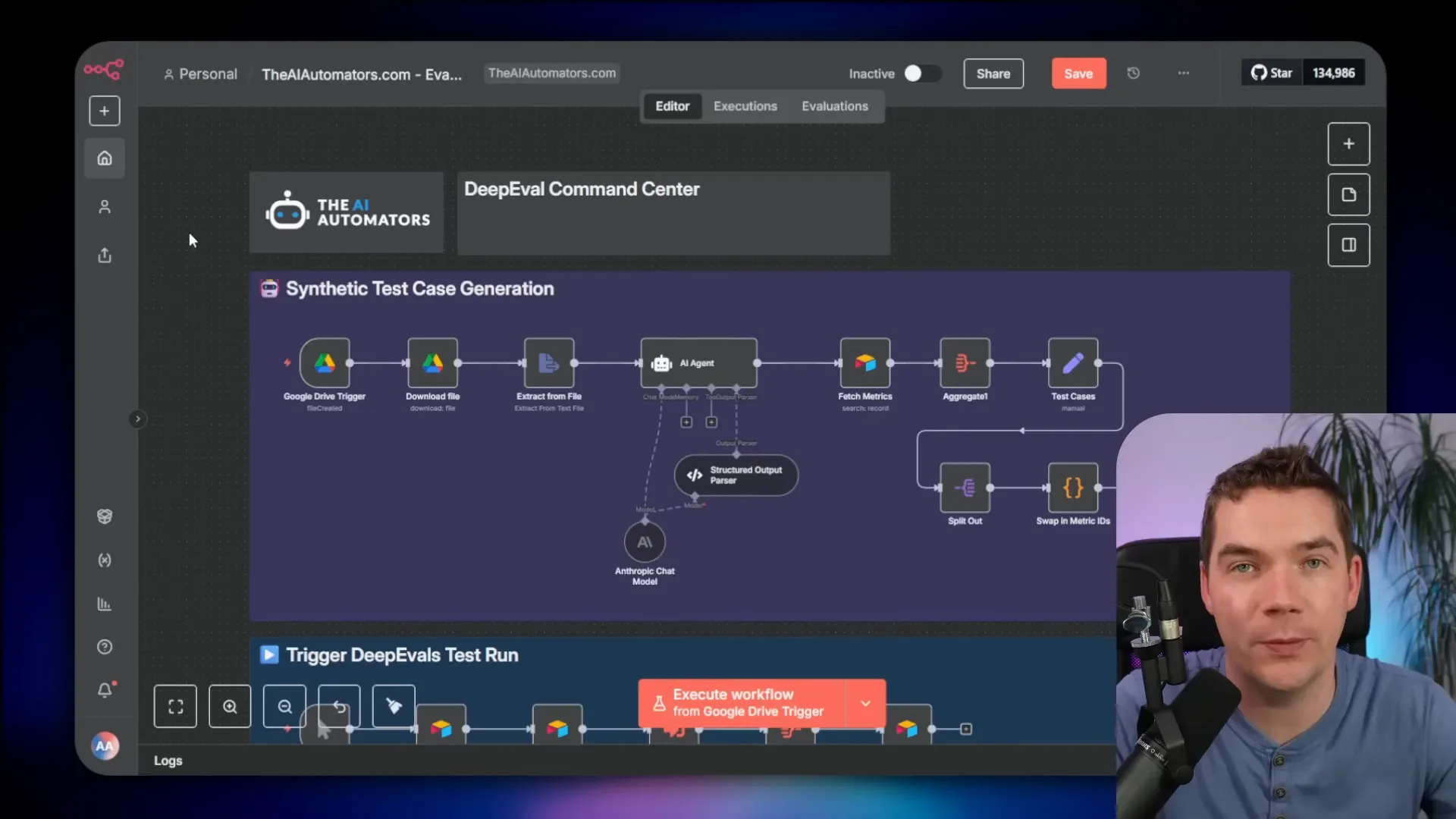Open the AA user avatar
The height and width of the screenshot is (819, 1456).
coord(105,746)
